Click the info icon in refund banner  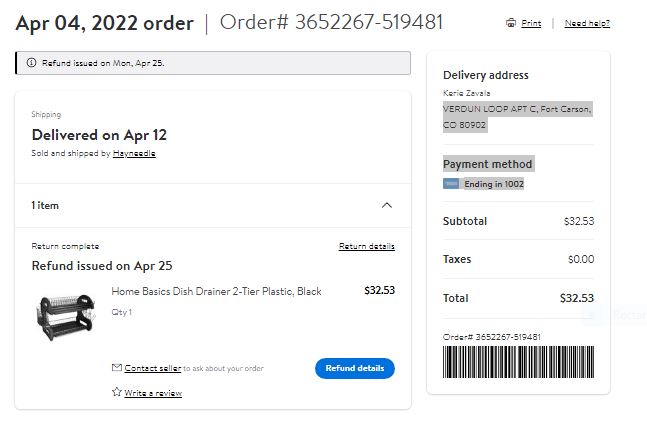(x=31, y=63)
